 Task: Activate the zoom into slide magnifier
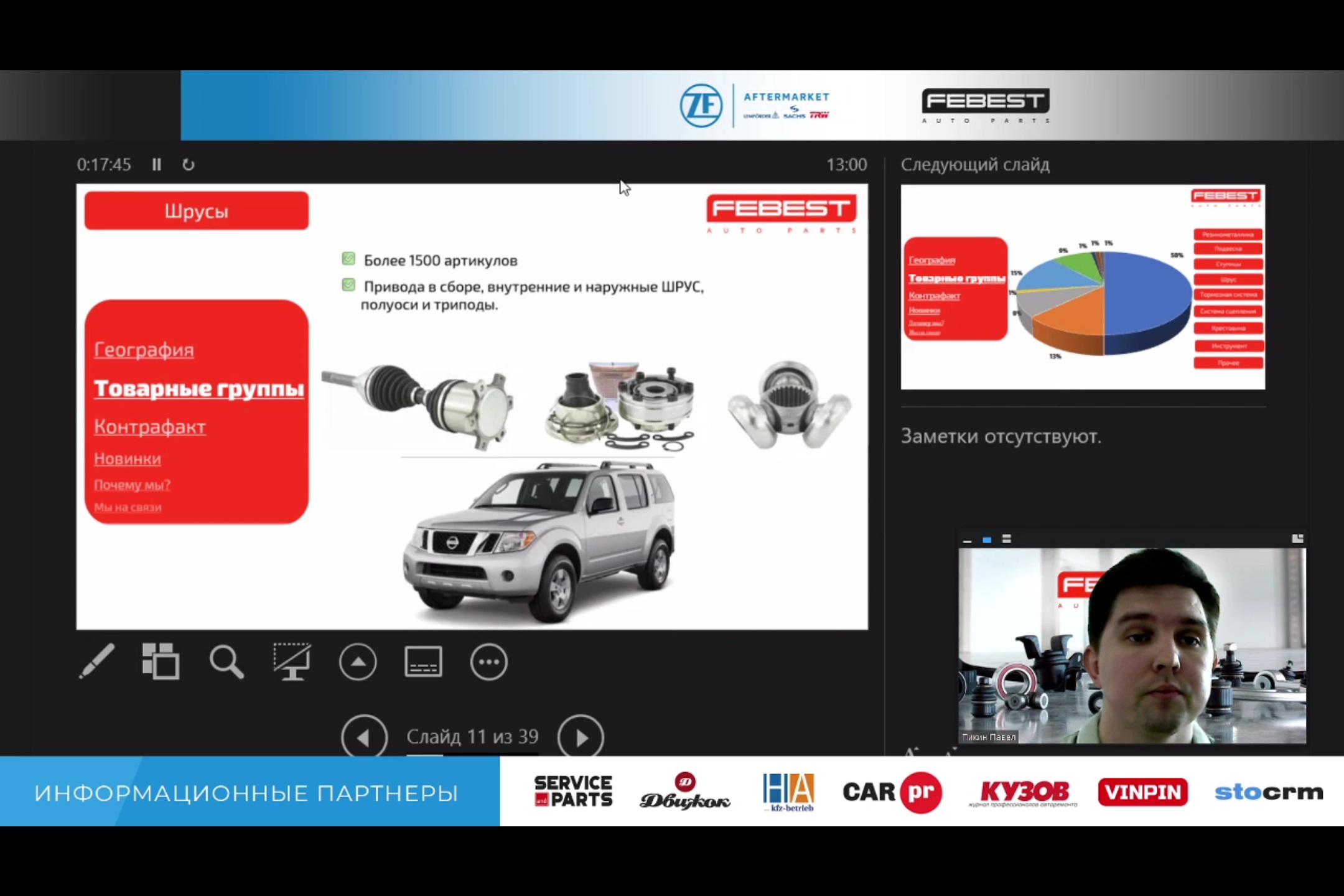226,661
